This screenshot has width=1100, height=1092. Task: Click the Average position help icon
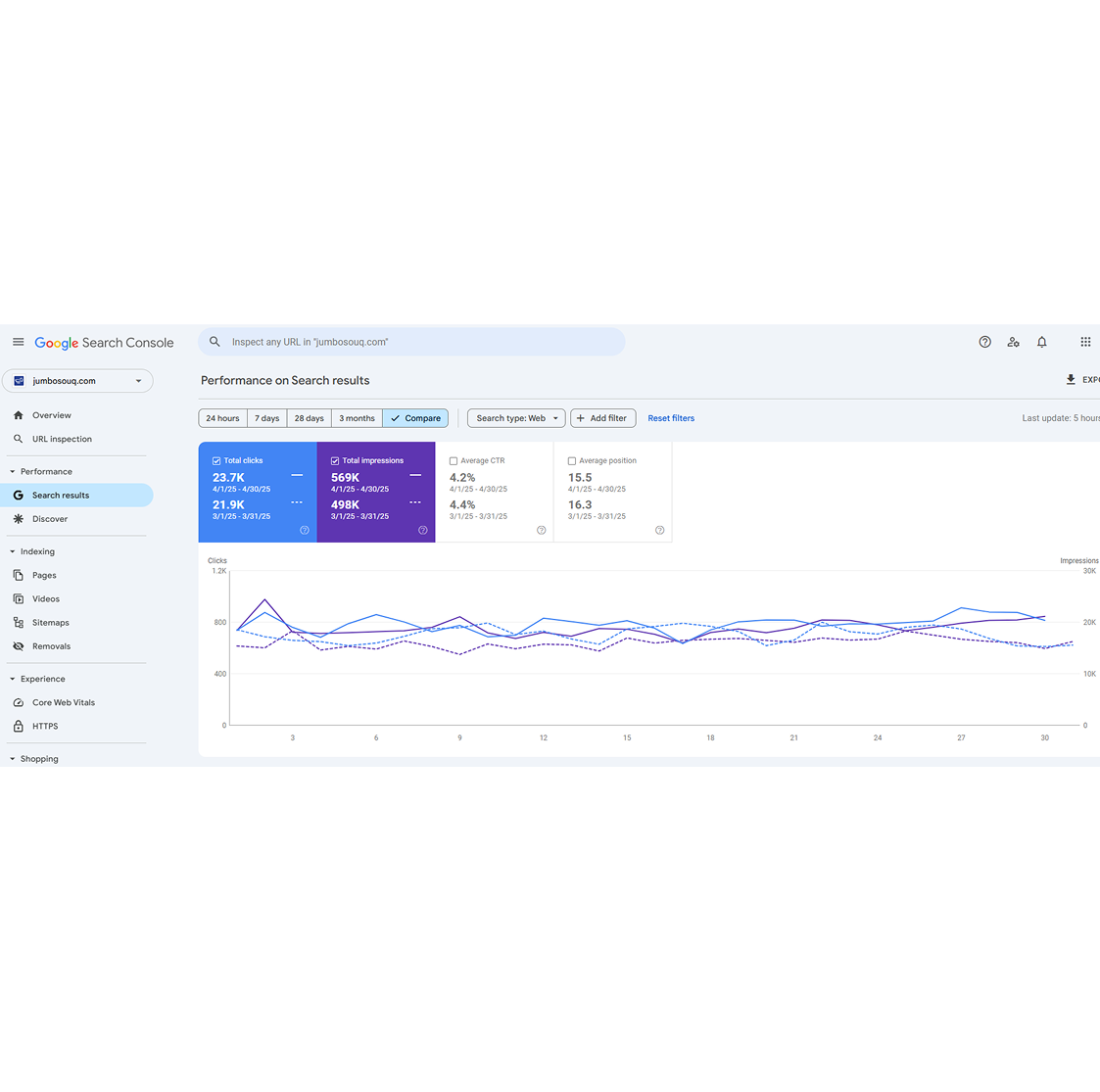coord(659,530)
